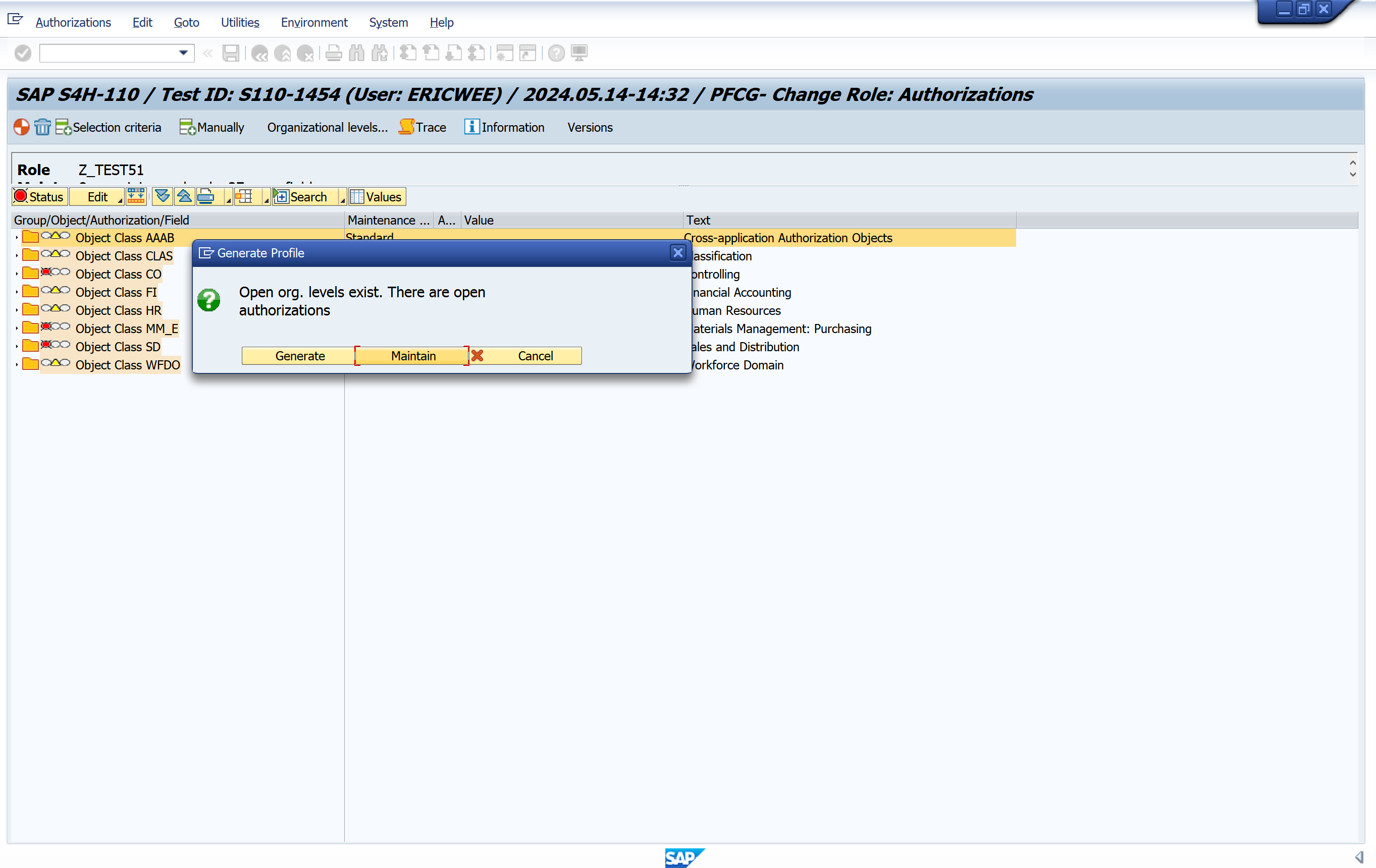Click the trash can delete icon
This screenshot has height=868, width=1376.
[42, 127]
